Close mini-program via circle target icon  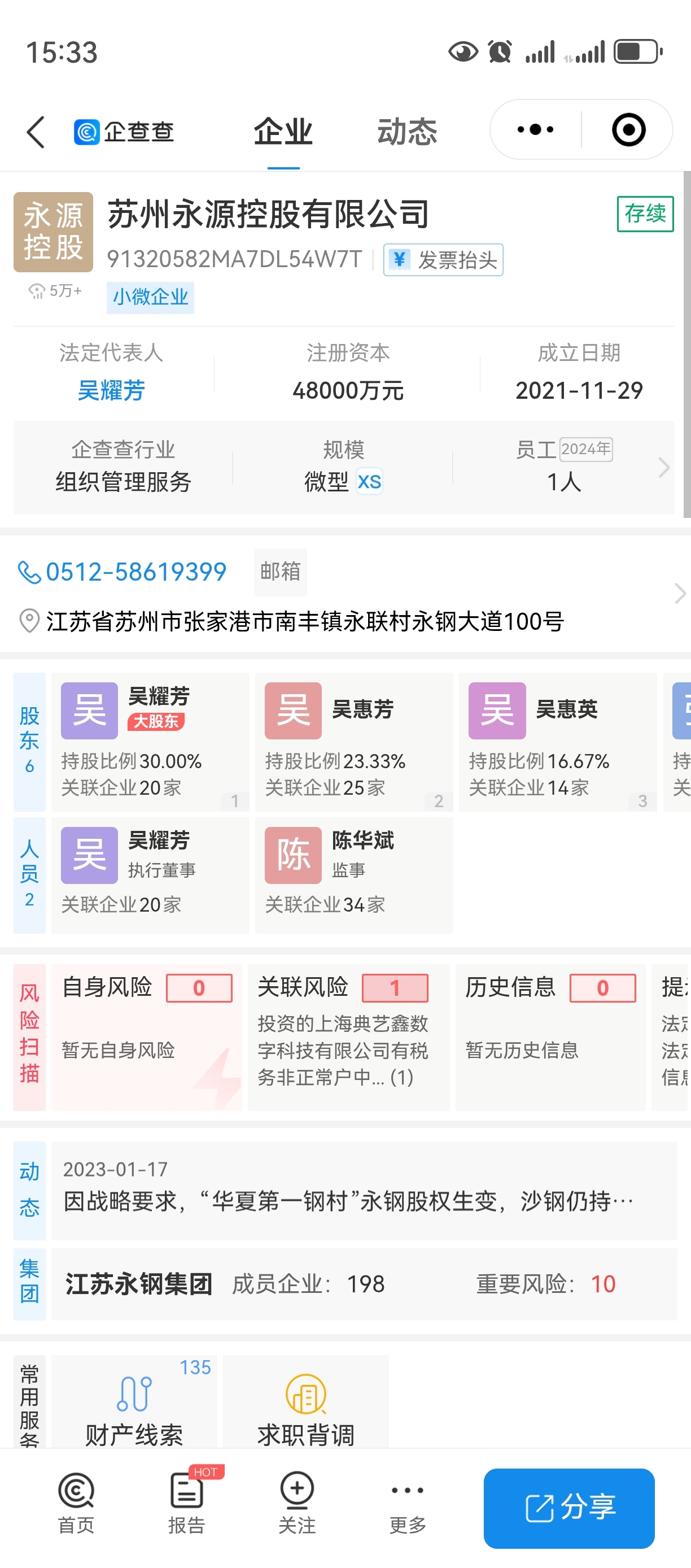click(x=628, y=130)
